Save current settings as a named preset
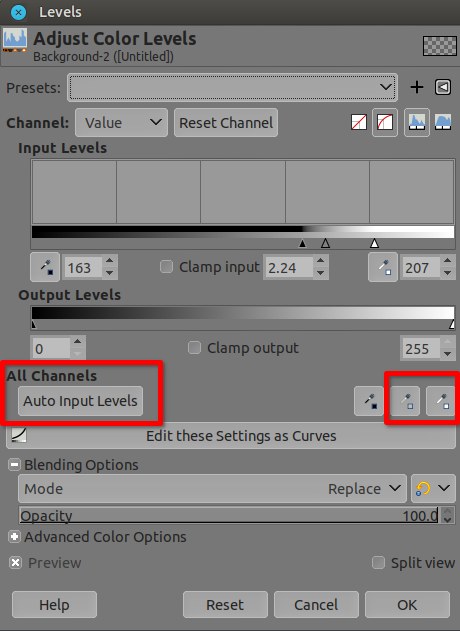Screen dimensions: 460x631 tap(417, 87)
